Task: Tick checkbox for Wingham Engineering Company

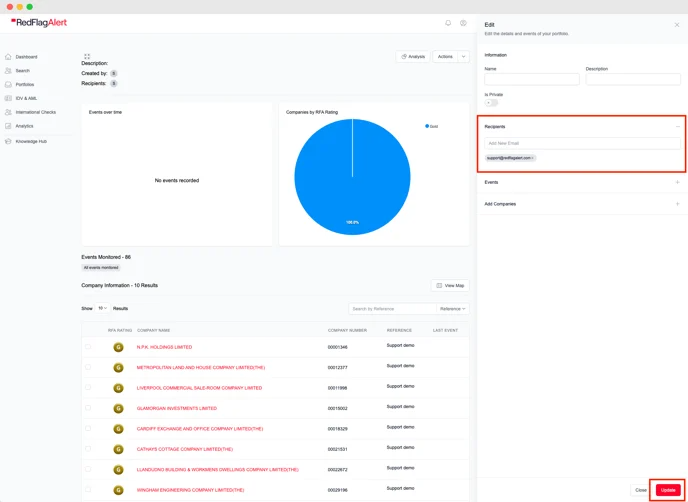Action: point(88,489)
